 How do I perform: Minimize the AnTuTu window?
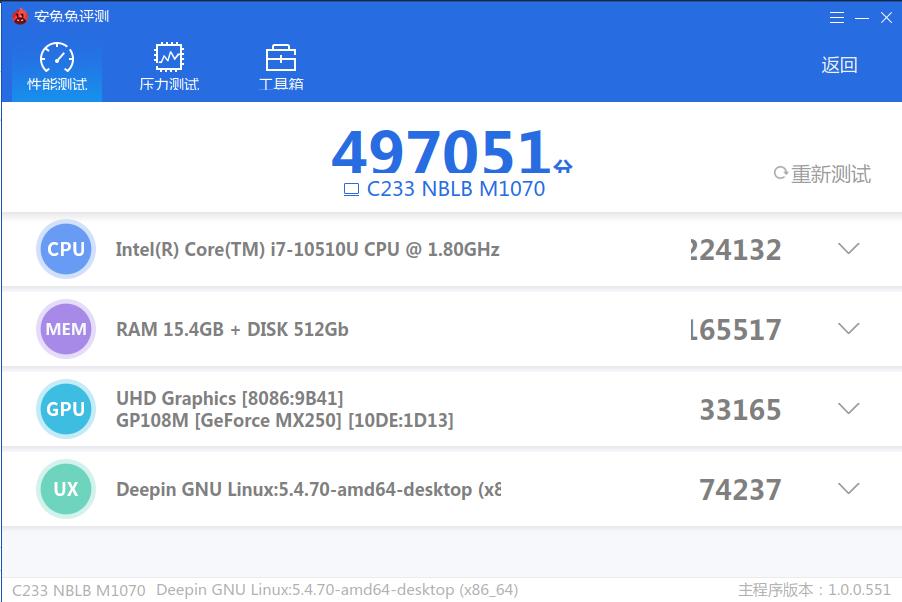point(861,18)
